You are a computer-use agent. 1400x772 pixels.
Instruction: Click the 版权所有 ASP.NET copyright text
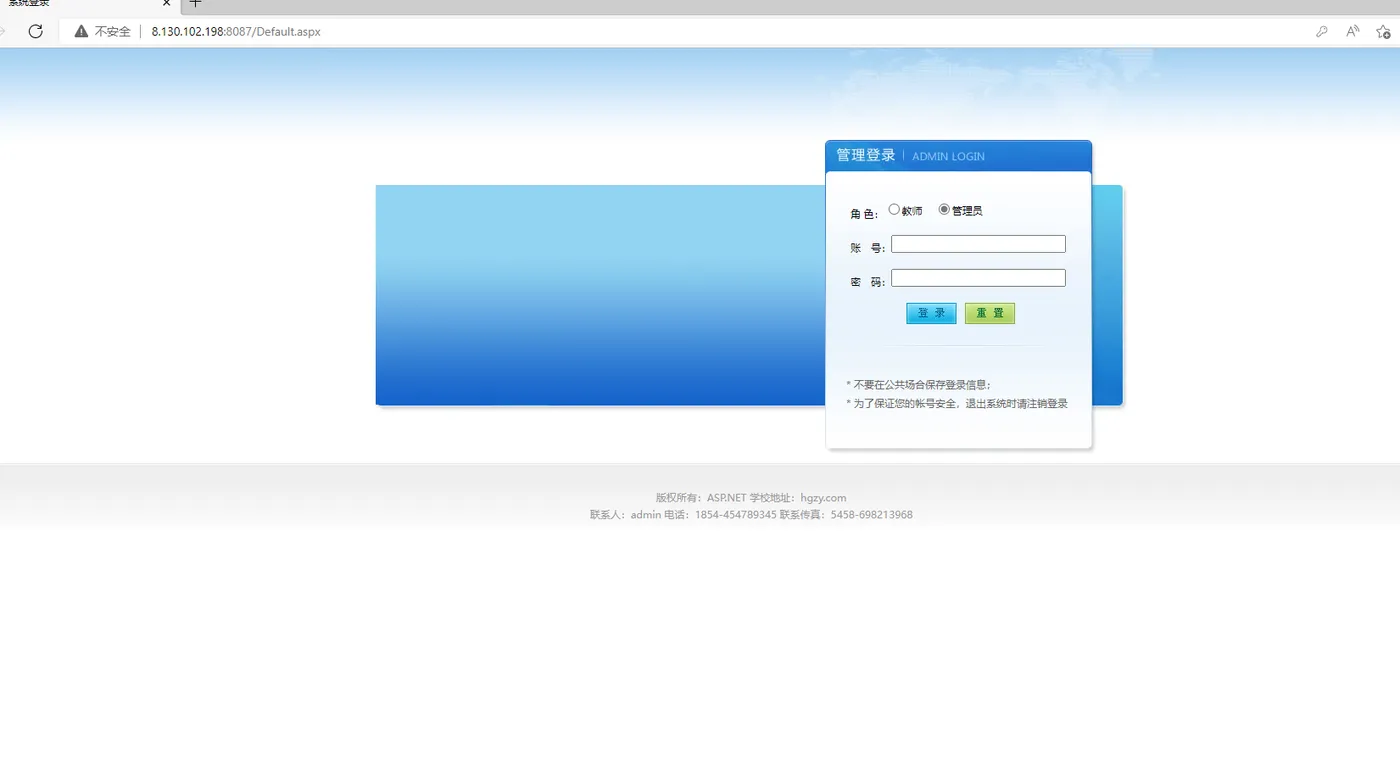point(701,498)
